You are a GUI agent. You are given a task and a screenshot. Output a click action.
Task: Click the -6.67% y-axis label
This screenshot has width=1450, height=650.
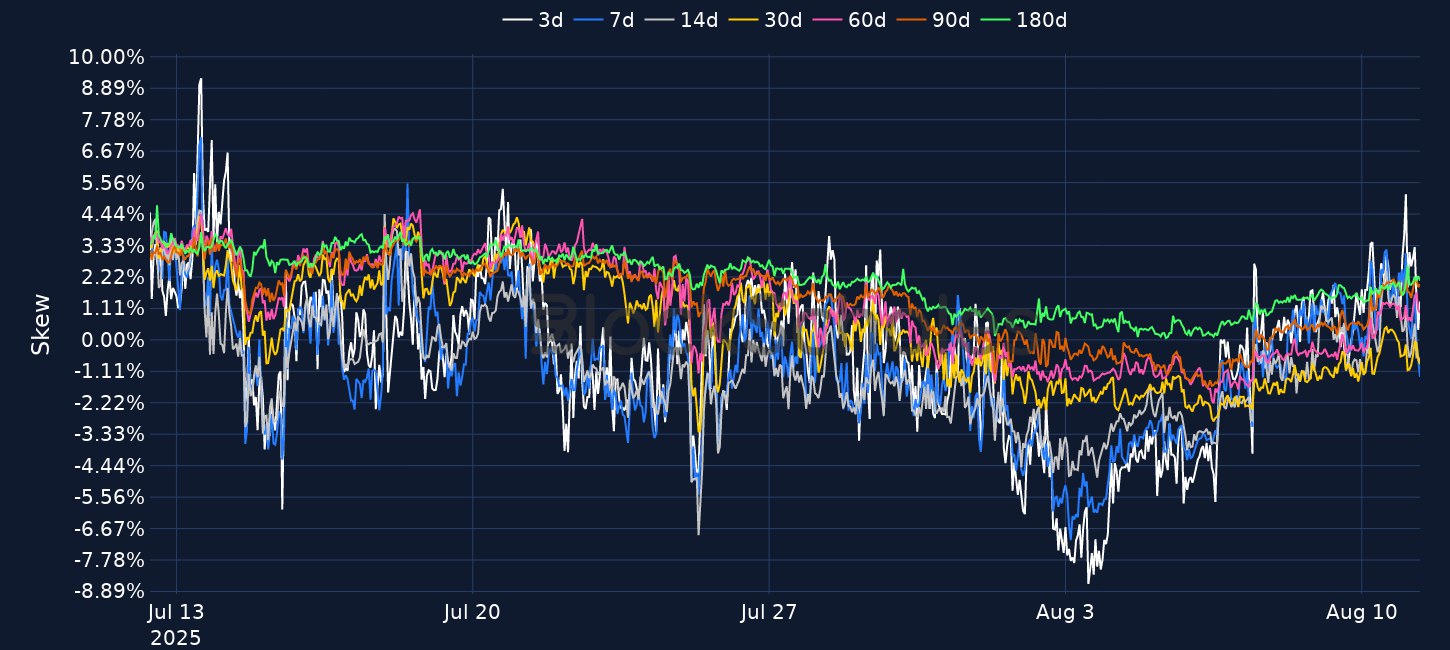(x=109, y=529)
